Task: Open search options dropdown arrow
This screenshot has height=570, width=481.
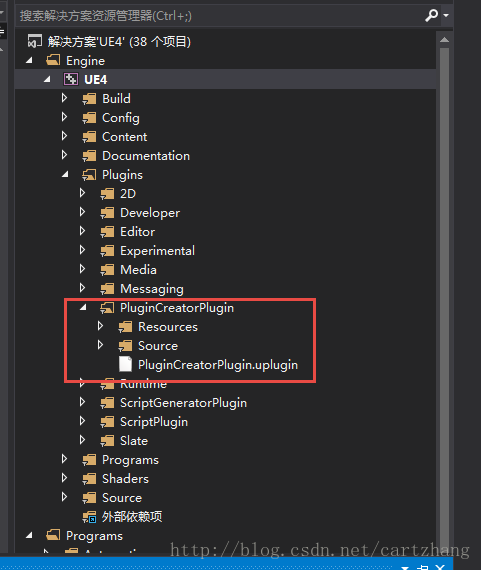Action: pyautogui.click(x=446, y=16)
